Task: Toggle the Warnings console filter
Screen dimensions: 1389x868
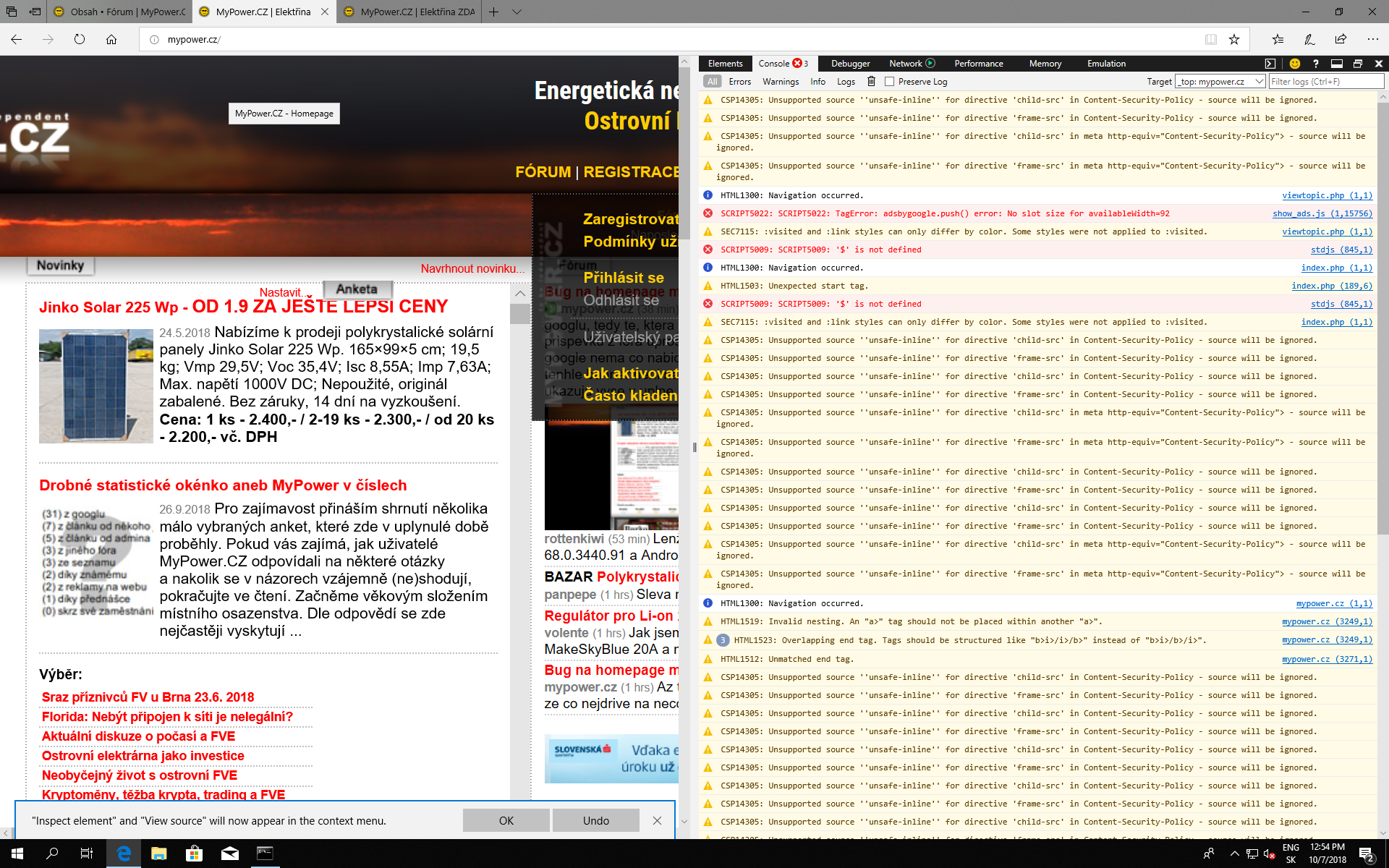Action: (781, 82)
